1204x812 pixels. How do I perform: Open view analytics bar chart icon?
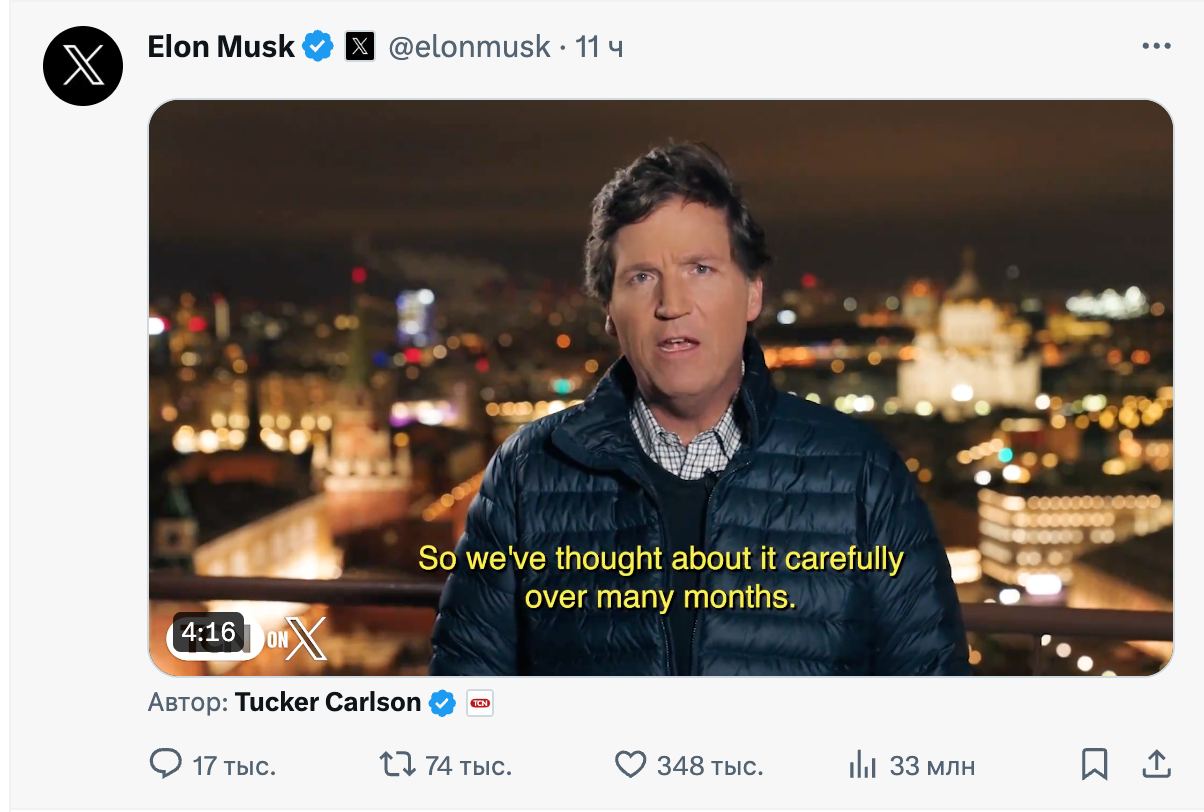tap(862, 766)
